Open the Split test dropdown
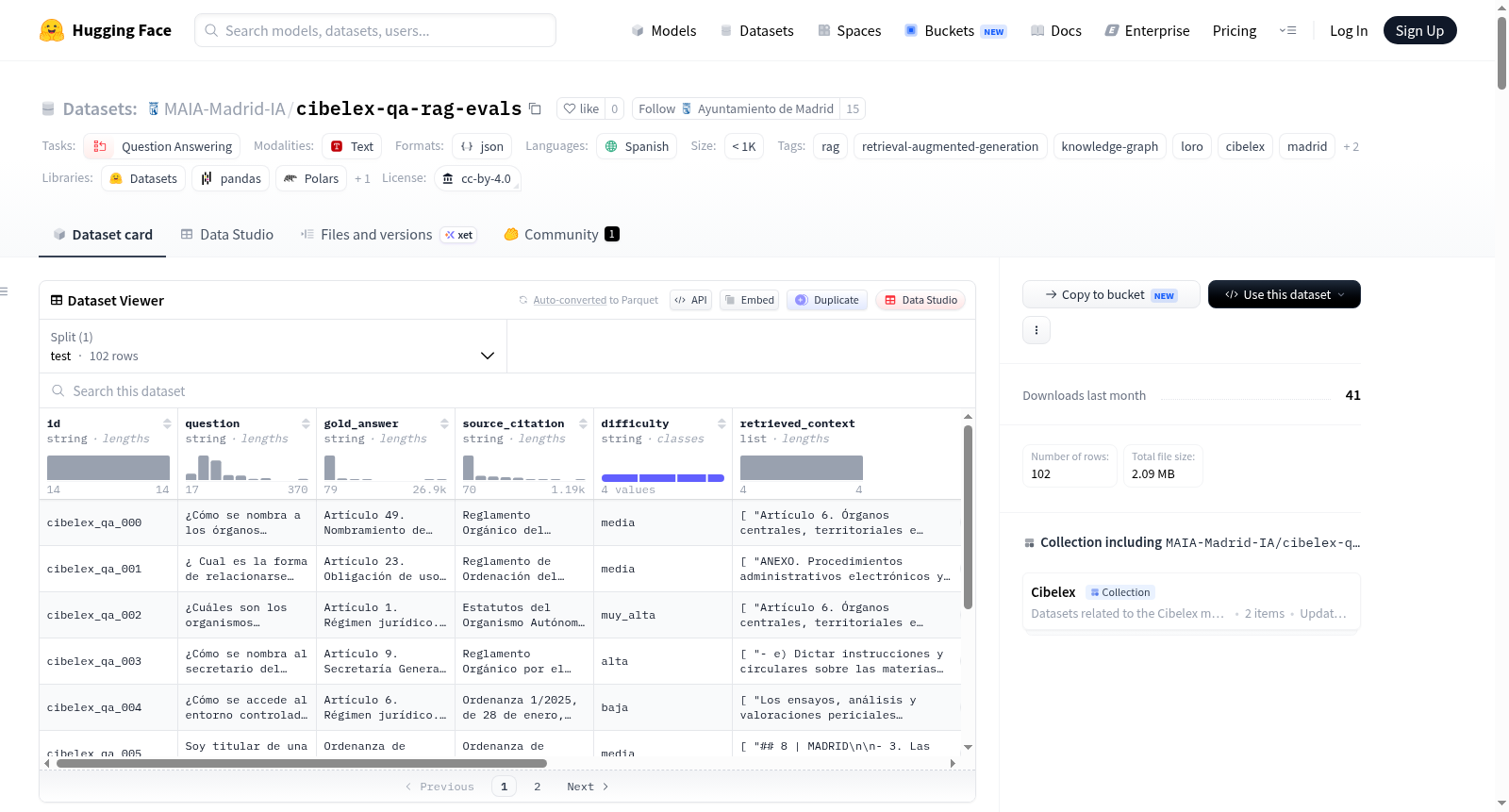The image size is (1509, 812). pos(273,346)
